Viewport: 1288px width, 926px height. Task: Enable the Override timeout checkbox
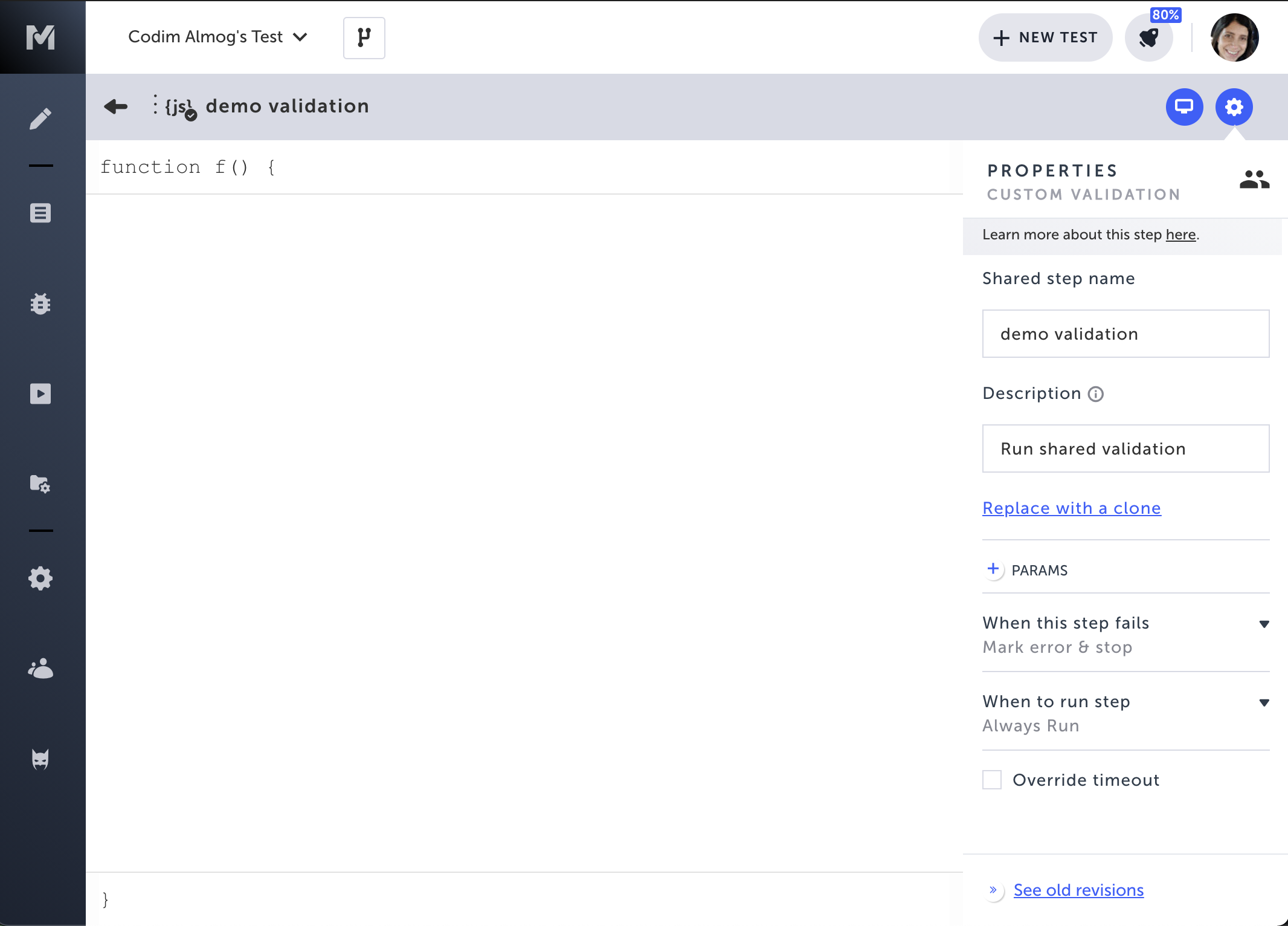(x=991, y=780)
